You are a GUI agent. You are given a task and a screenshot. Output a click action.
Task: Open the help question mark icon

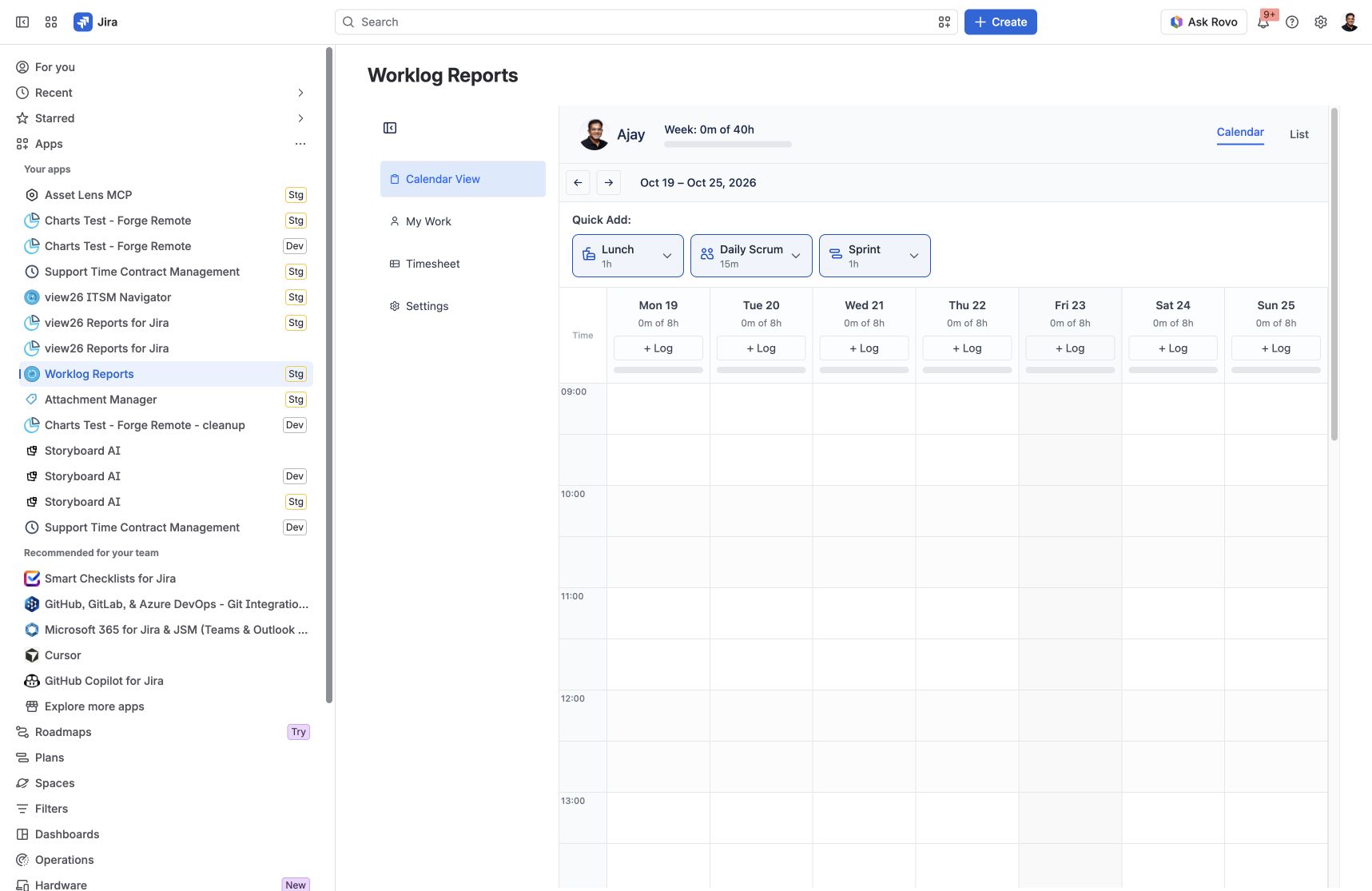1292,22
